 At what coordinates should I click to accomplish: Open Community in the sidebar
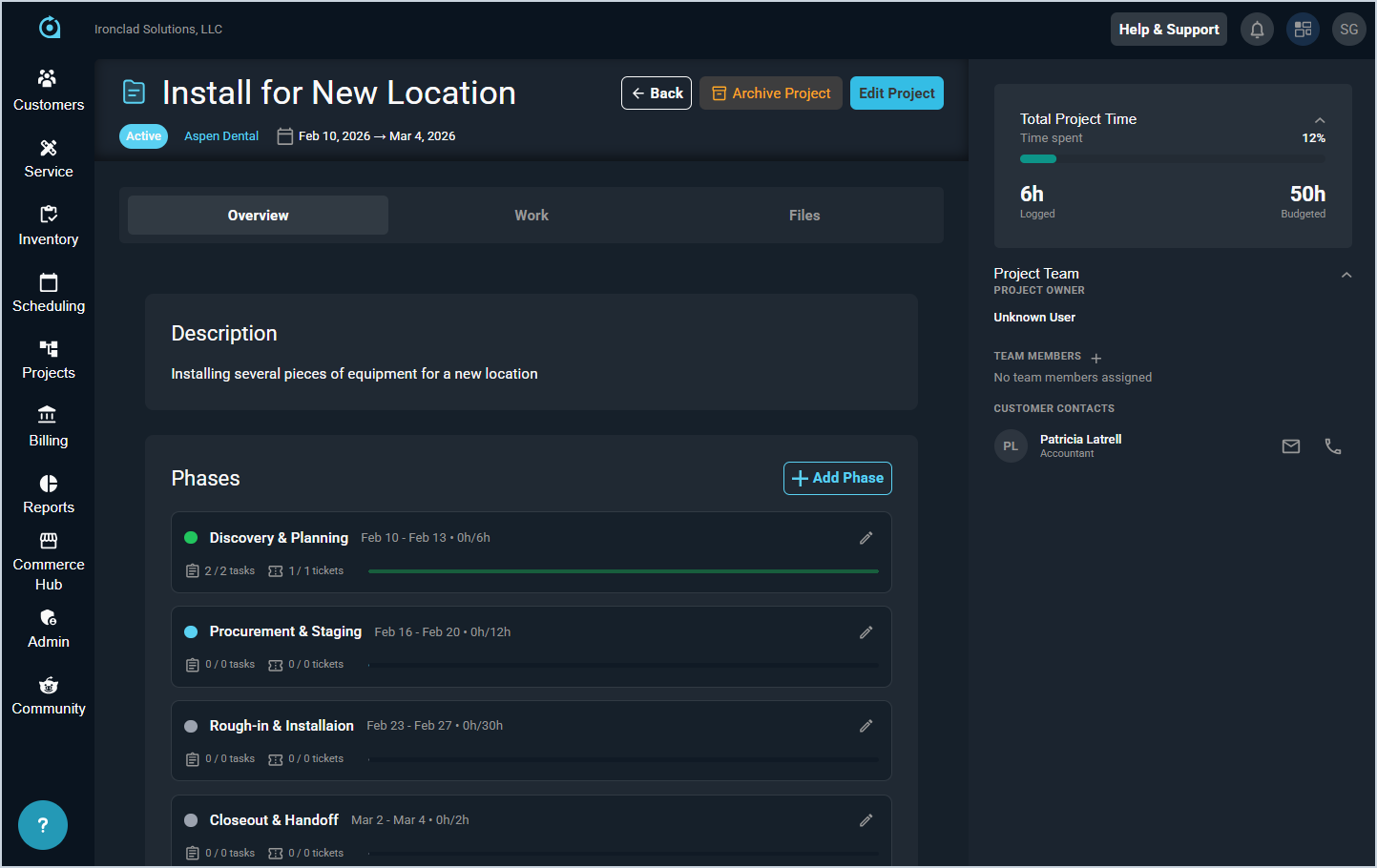tap(48, 695)
